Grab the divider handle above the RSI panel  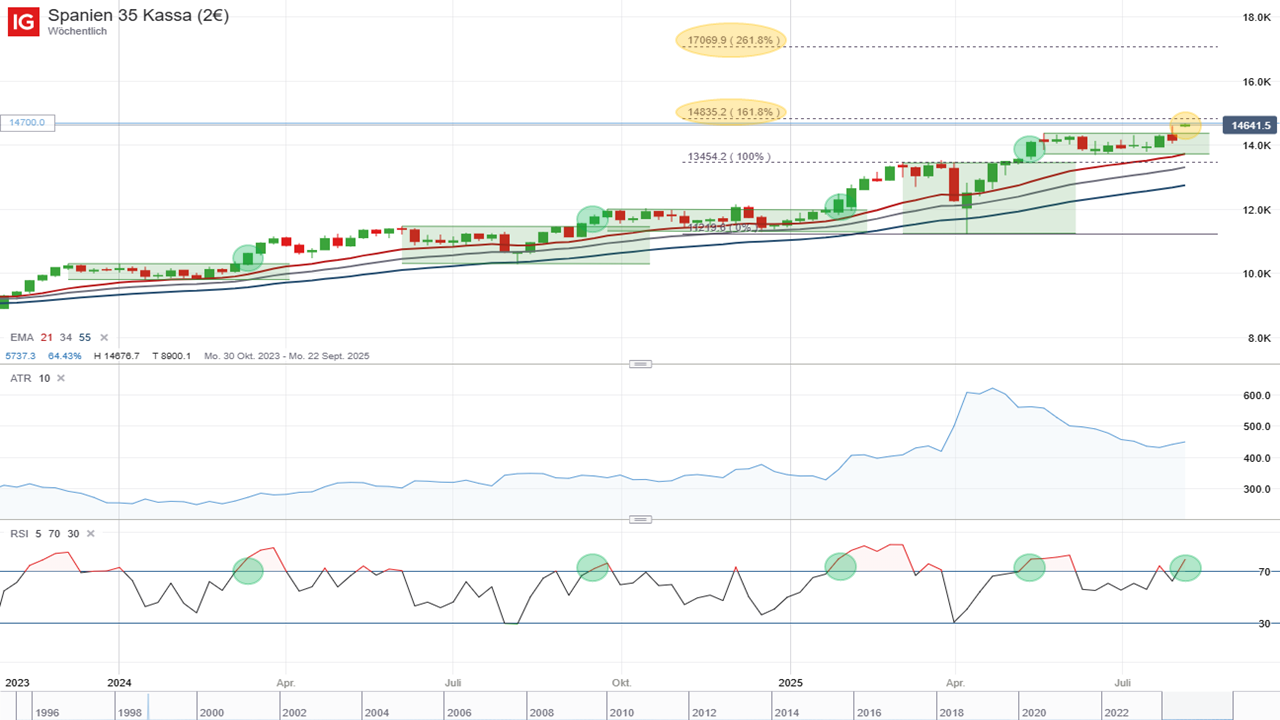(640, 519)
